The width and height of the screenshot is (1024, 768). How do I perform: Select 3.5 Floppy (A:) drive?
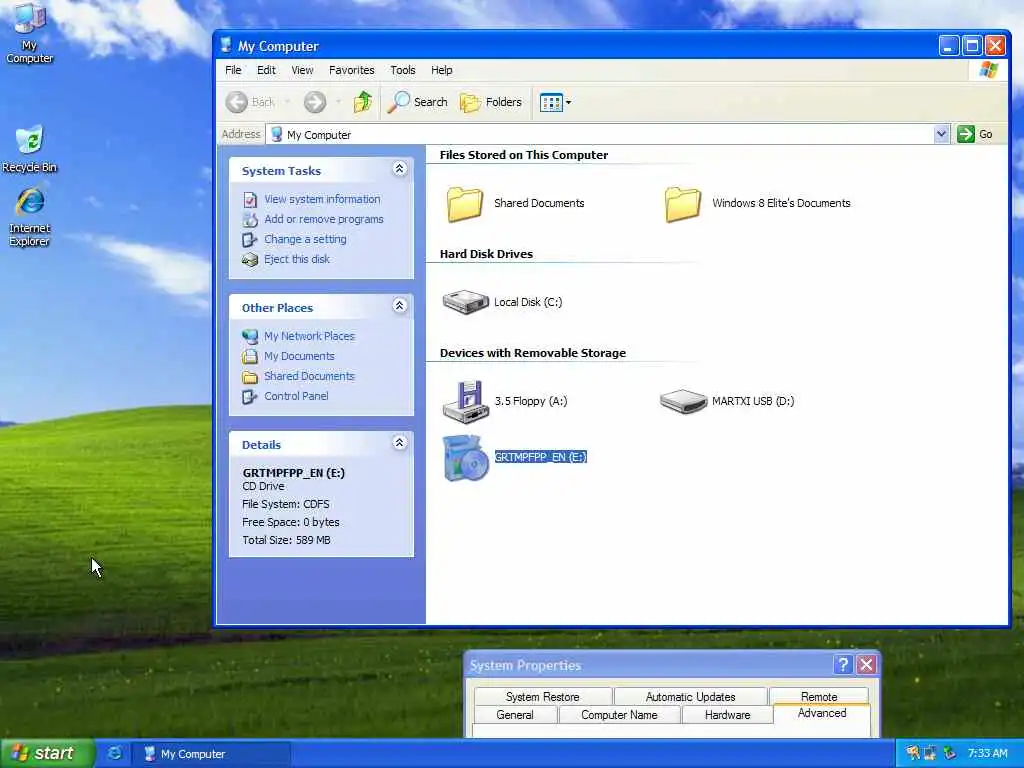tap(505, 401)
